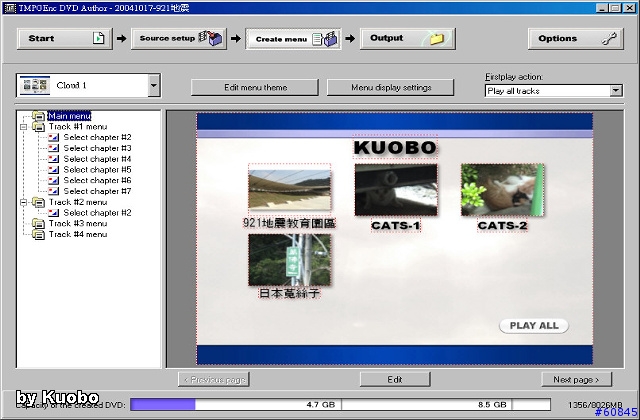This screenshot has height=420, width=640.
Task: Click the CATS-1 video thumbnail
Action: pyautogui.click(x=396, y=190)
